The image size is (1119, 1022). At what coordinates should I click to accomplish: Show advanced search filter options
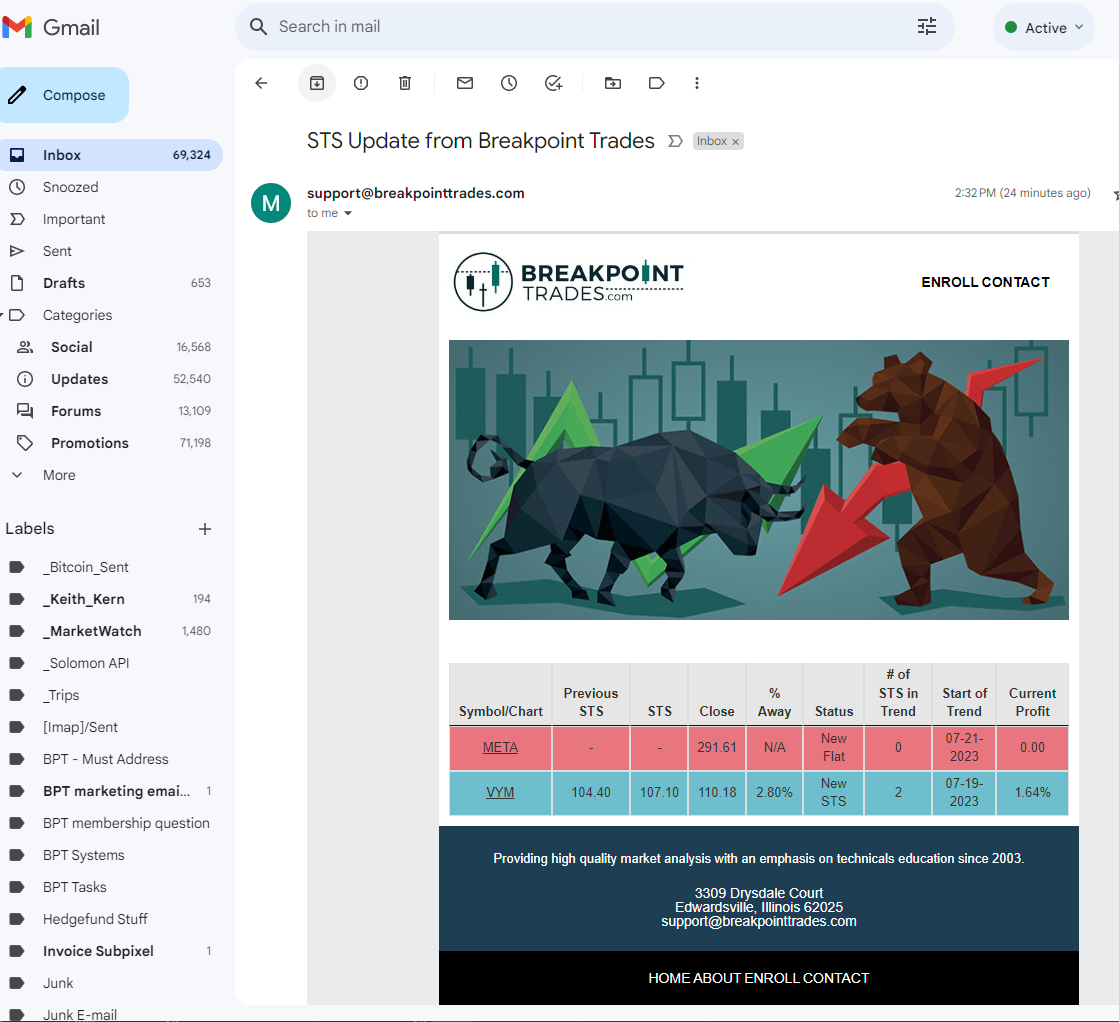tap(926, 26)
